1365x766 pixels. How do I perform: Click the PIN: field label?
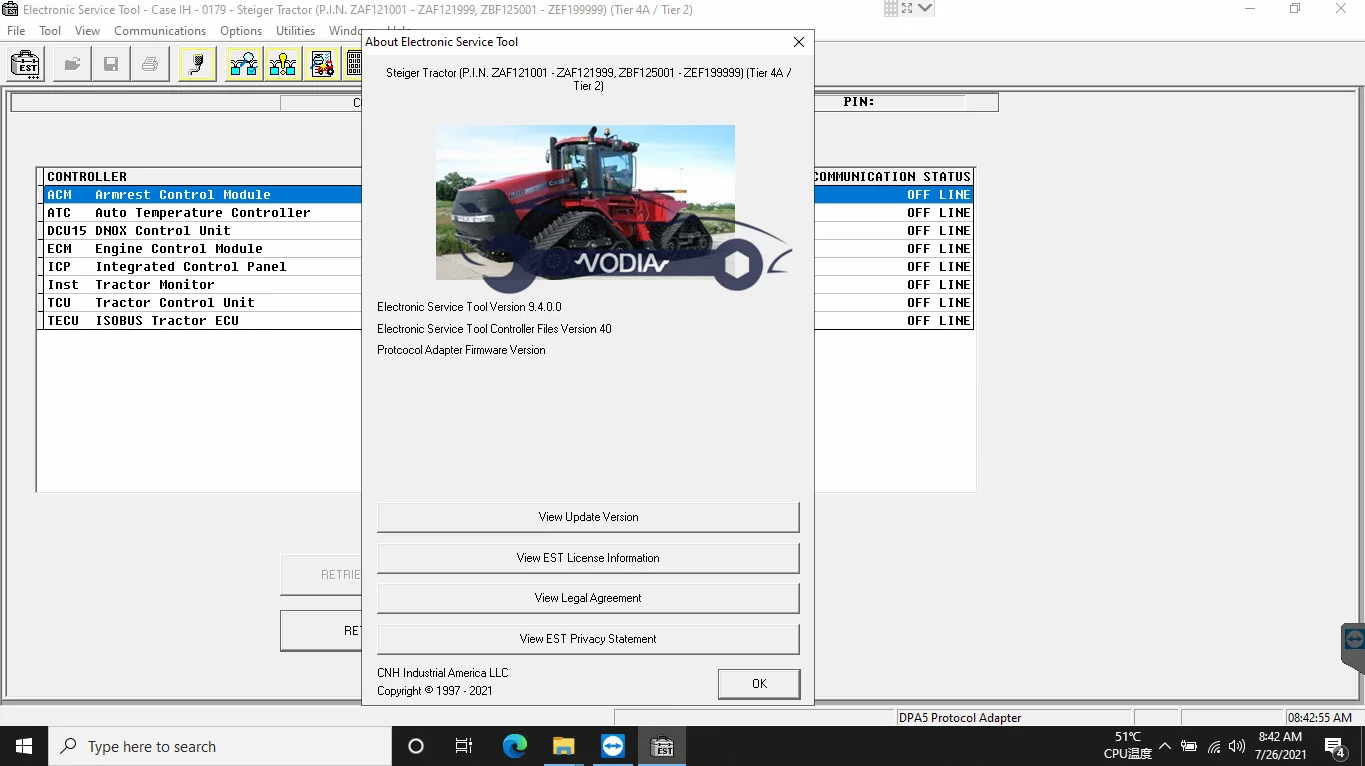[859, 102]
